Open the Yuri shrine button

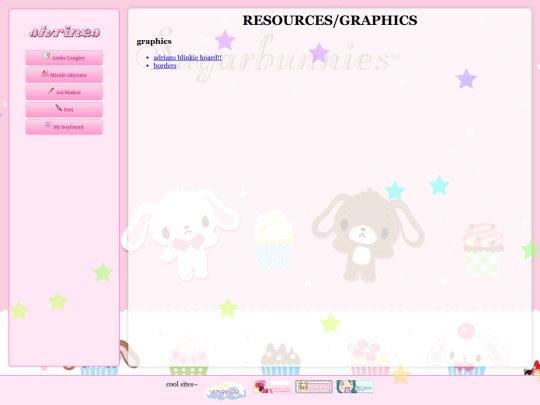tap(64, 110)
